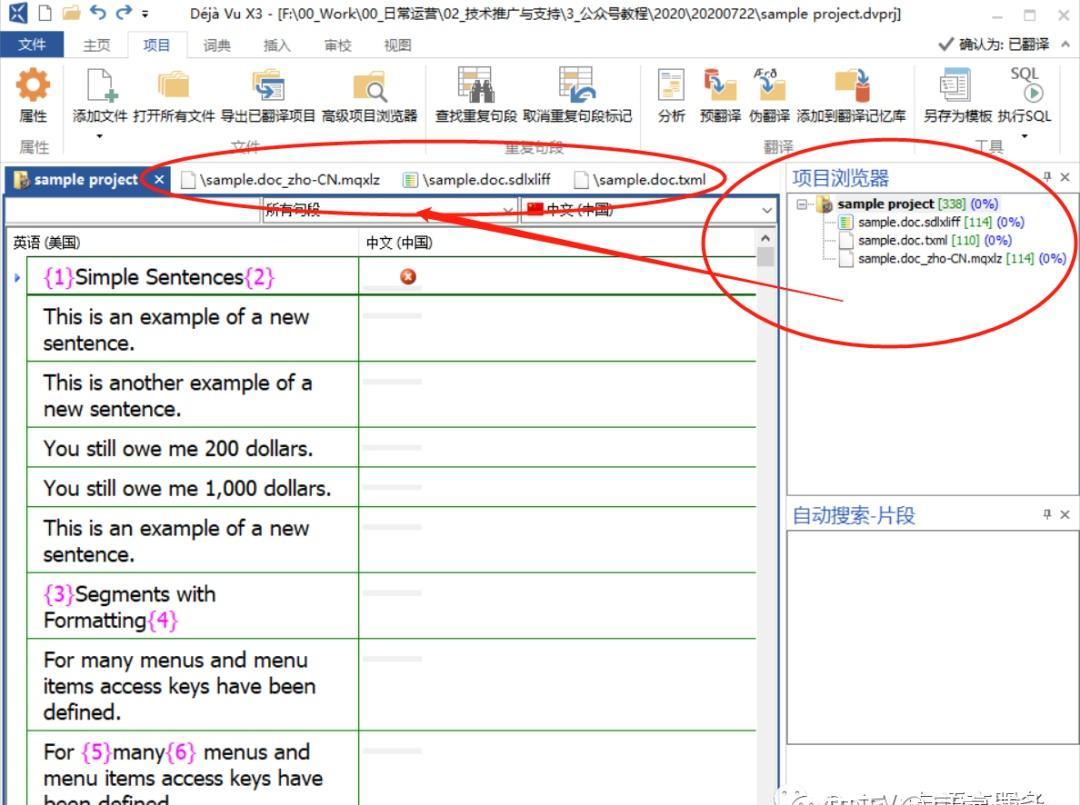Open the 插入 ribbon tab

[x=277, y=45]
